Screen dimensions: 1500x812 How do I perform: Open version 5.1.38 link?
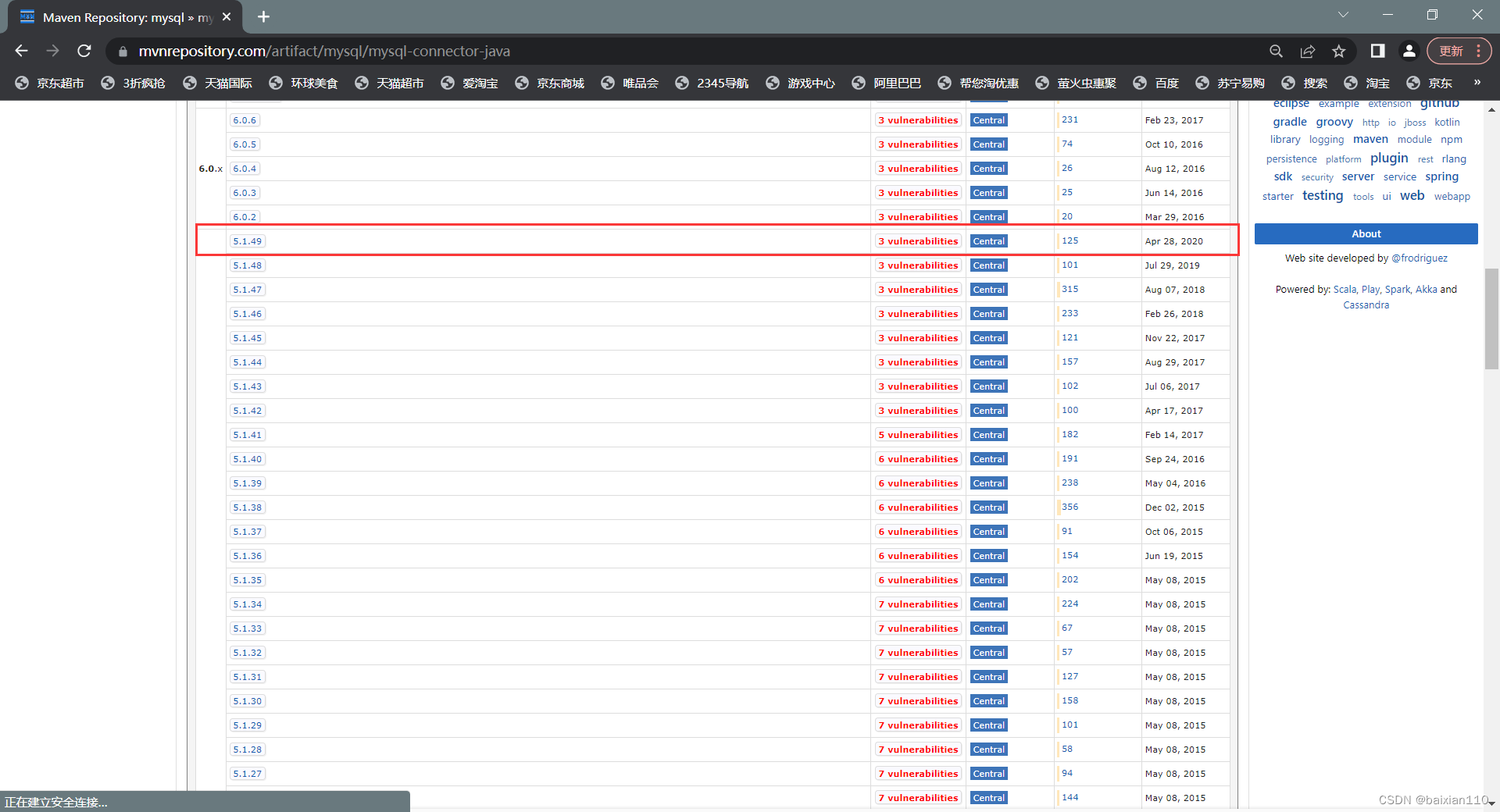(248, 507)
